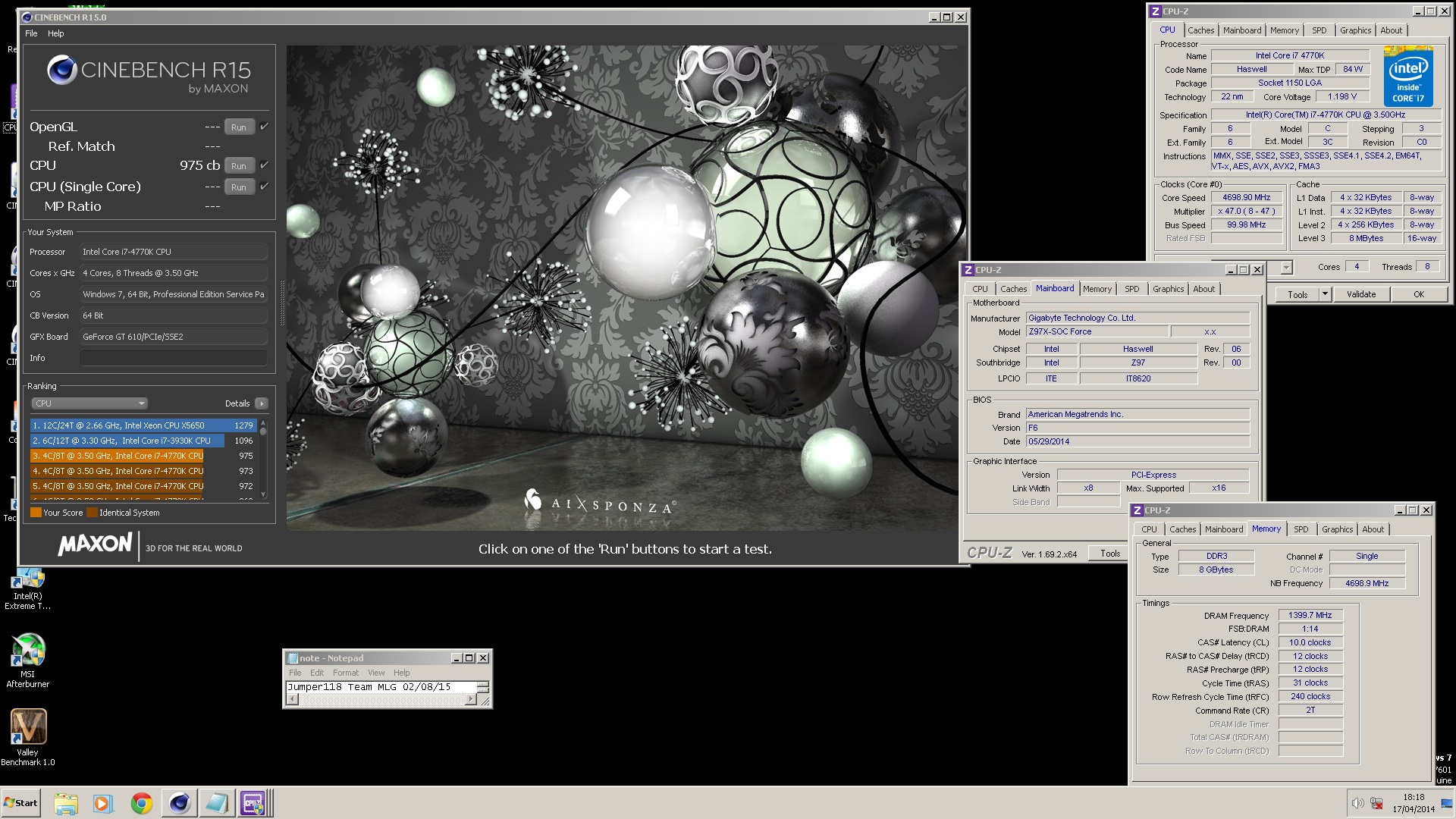This screenshot has height=819, width=1456.
Task: Open the Ranking CPU dropdown
Action: pos(89,403)
